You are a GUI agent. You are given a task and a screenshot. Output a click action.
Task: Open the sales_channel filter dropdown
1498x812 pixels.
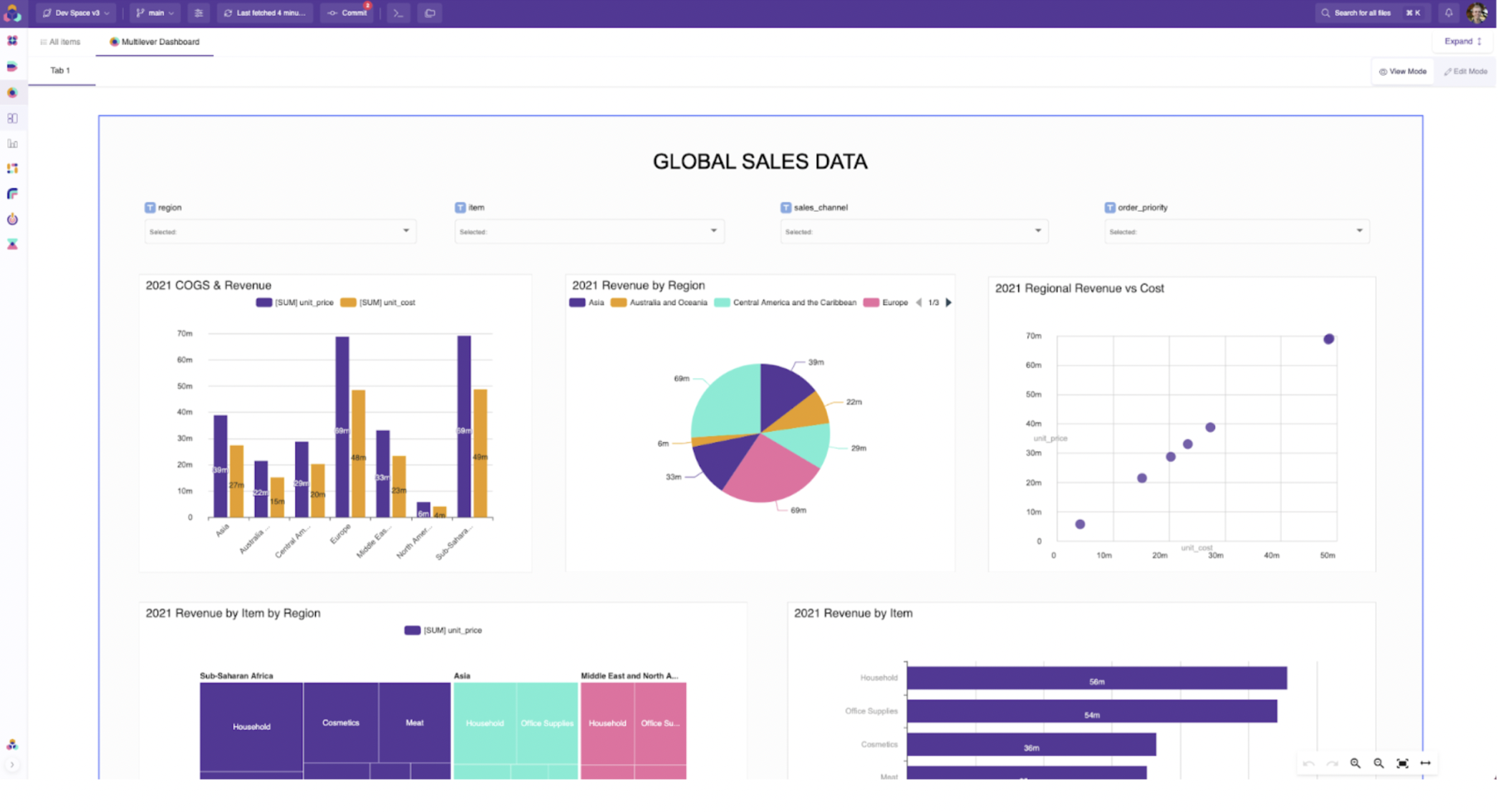914,231
